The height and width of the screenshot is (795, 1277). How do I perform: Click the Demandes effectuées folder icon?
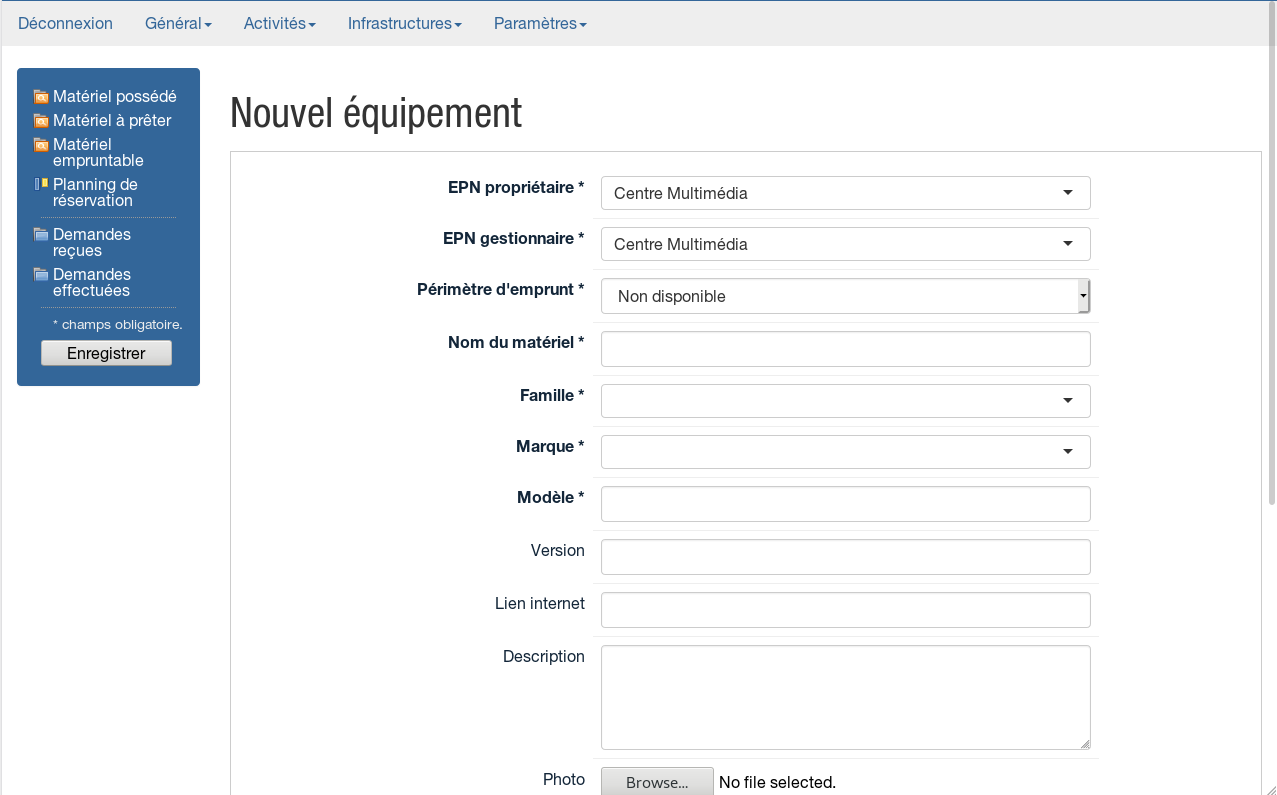click(x=41, y=275)
